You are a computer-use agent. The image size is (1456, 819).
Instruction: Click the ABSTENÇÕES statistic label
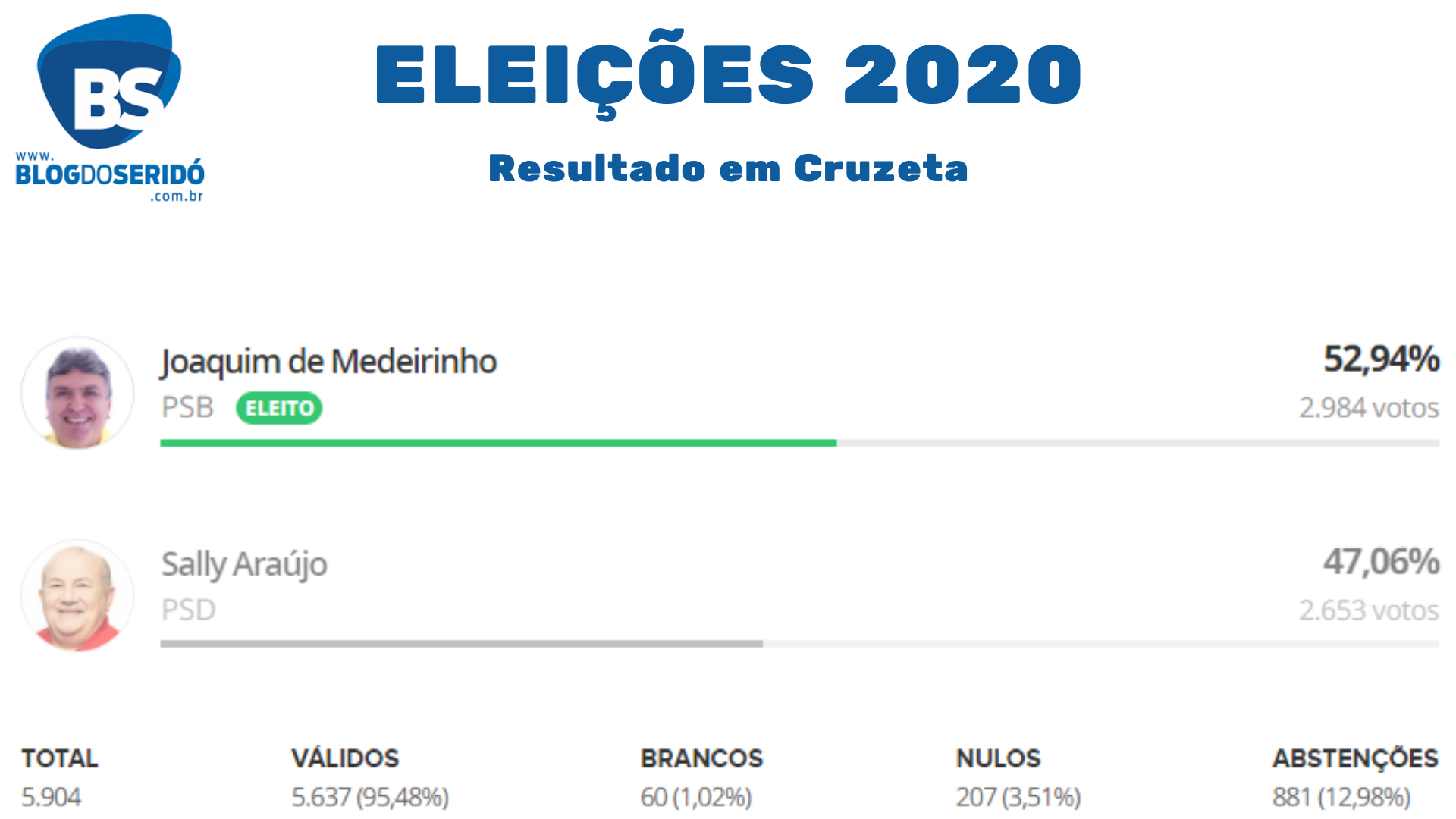point(1355,758)
